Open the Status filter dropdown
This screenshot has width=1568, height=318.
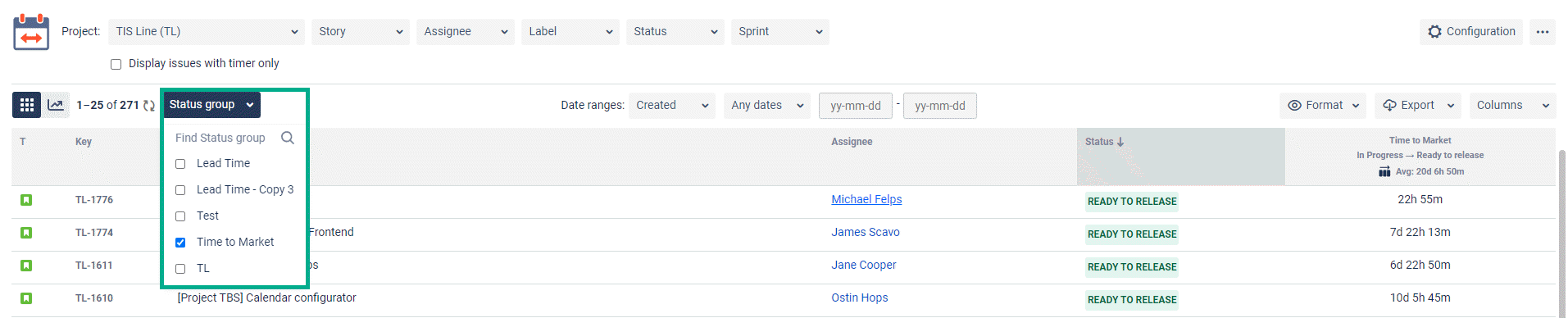click(675, 32)
